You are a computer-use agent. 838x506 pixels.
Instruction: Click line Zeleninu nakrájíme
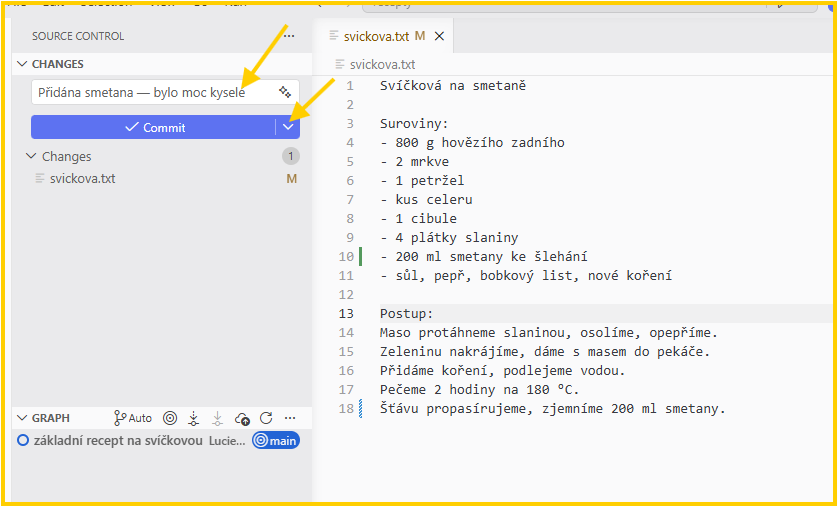point(545,352)
